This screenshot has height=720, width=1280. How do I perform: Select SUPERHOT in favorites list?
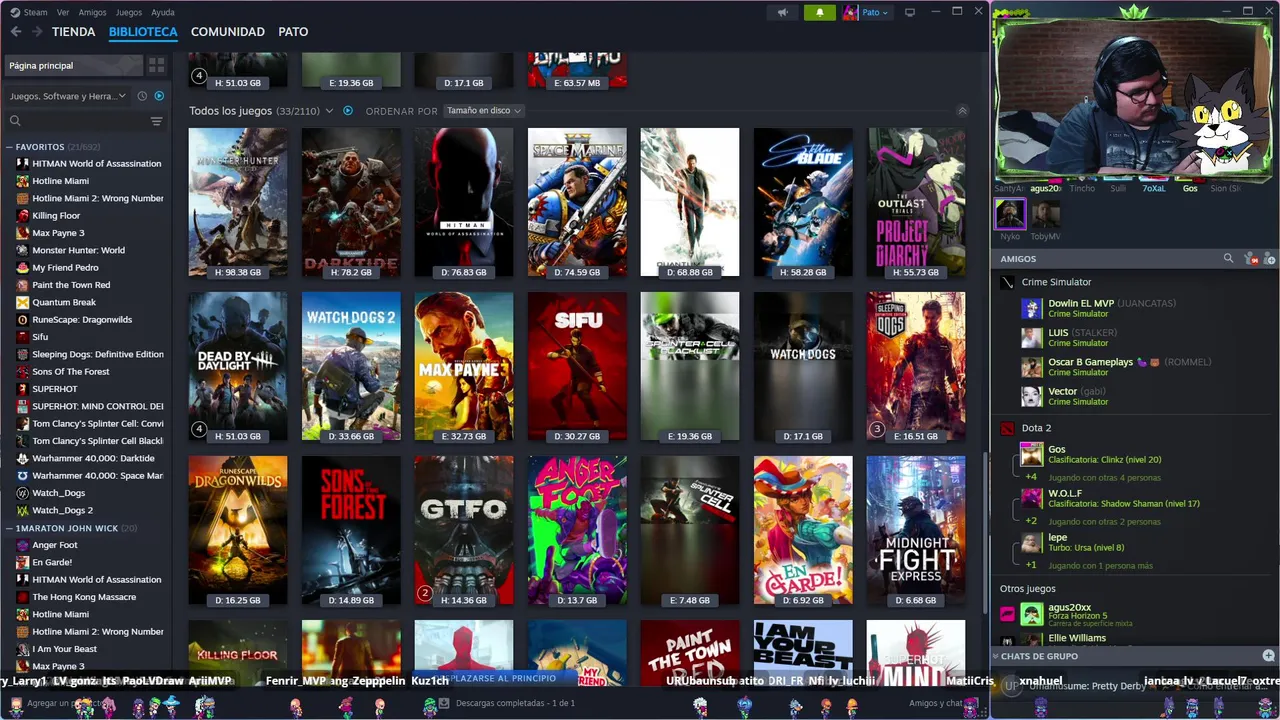pyautogui.click(x=88, y=389)
